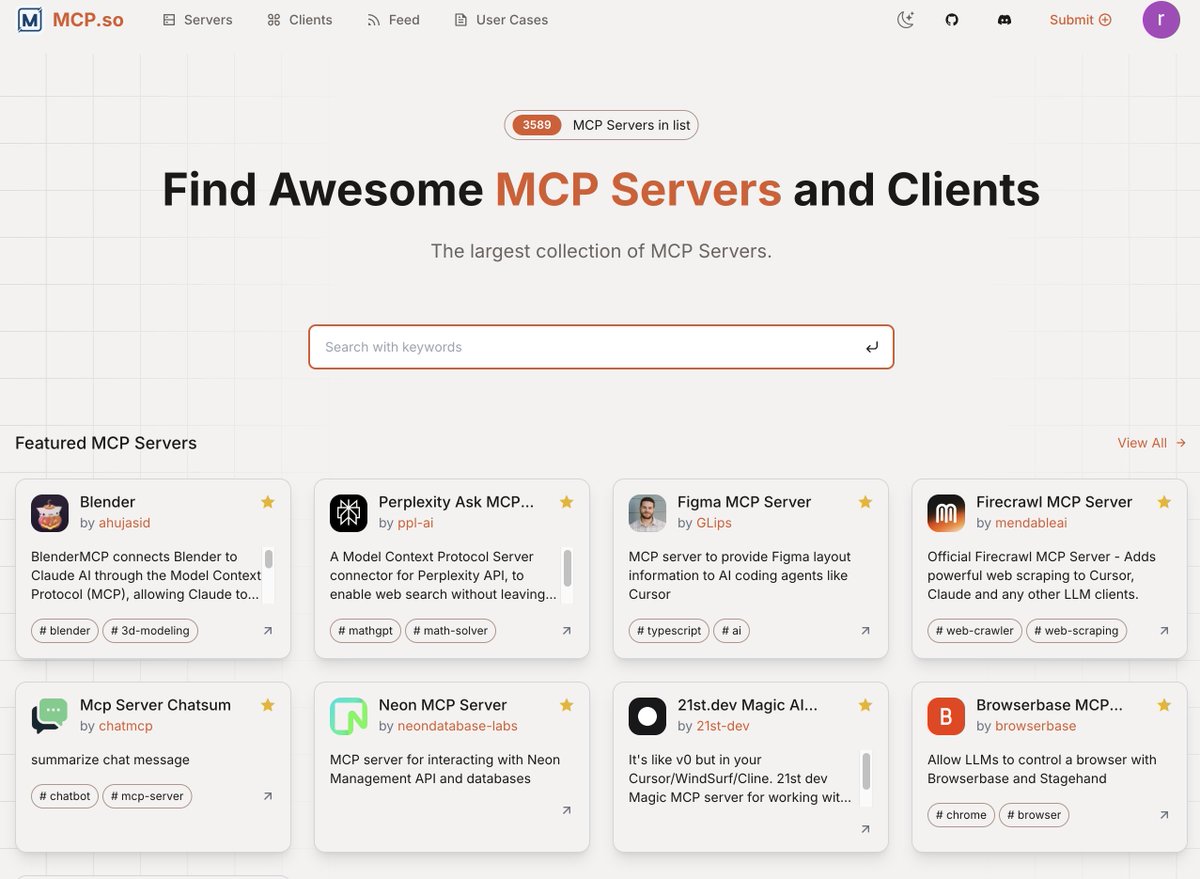
Task: Click the star on Blender card
Action: 268,502
